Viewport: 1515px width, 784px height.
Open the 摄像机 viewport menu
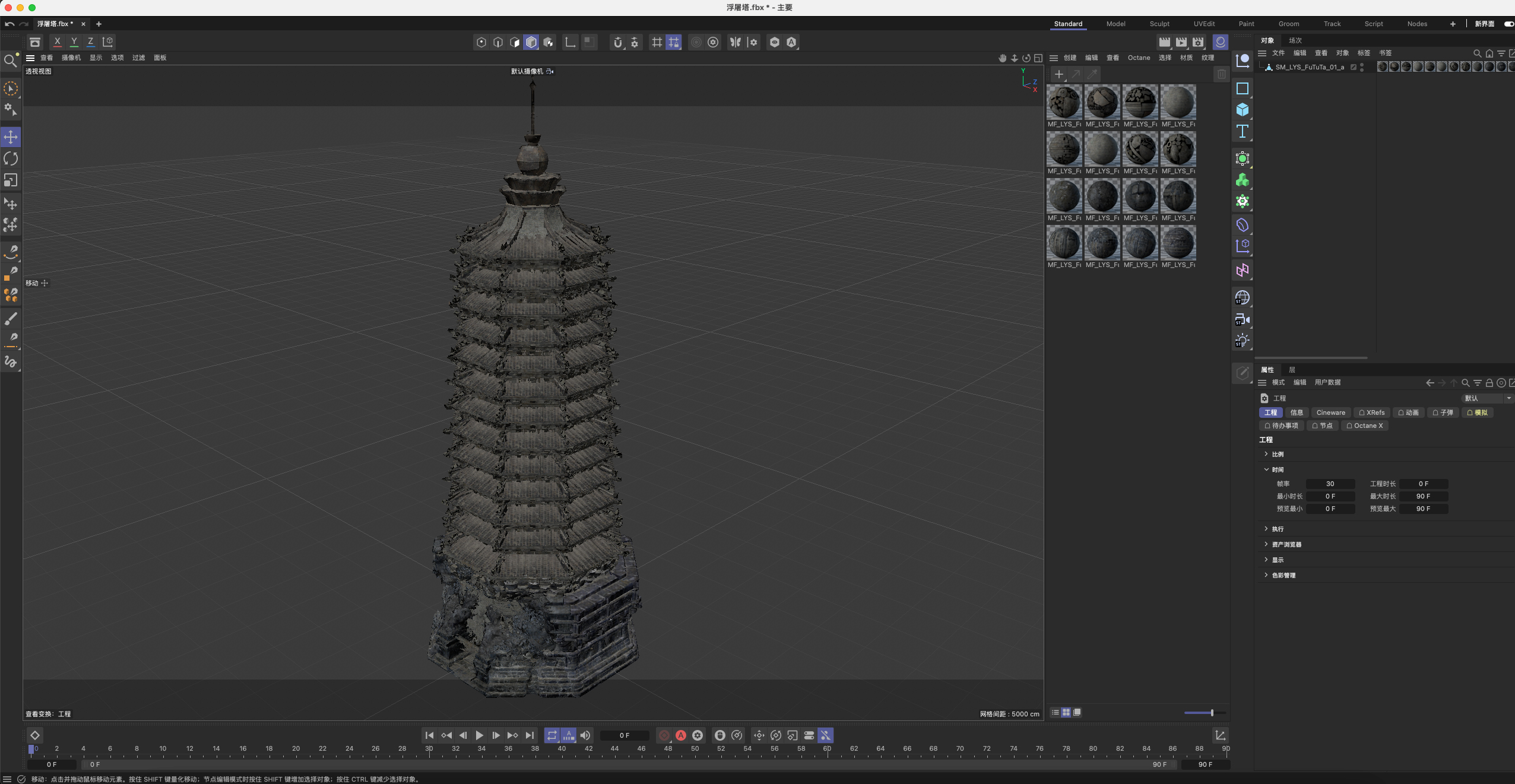click(71, 58)
